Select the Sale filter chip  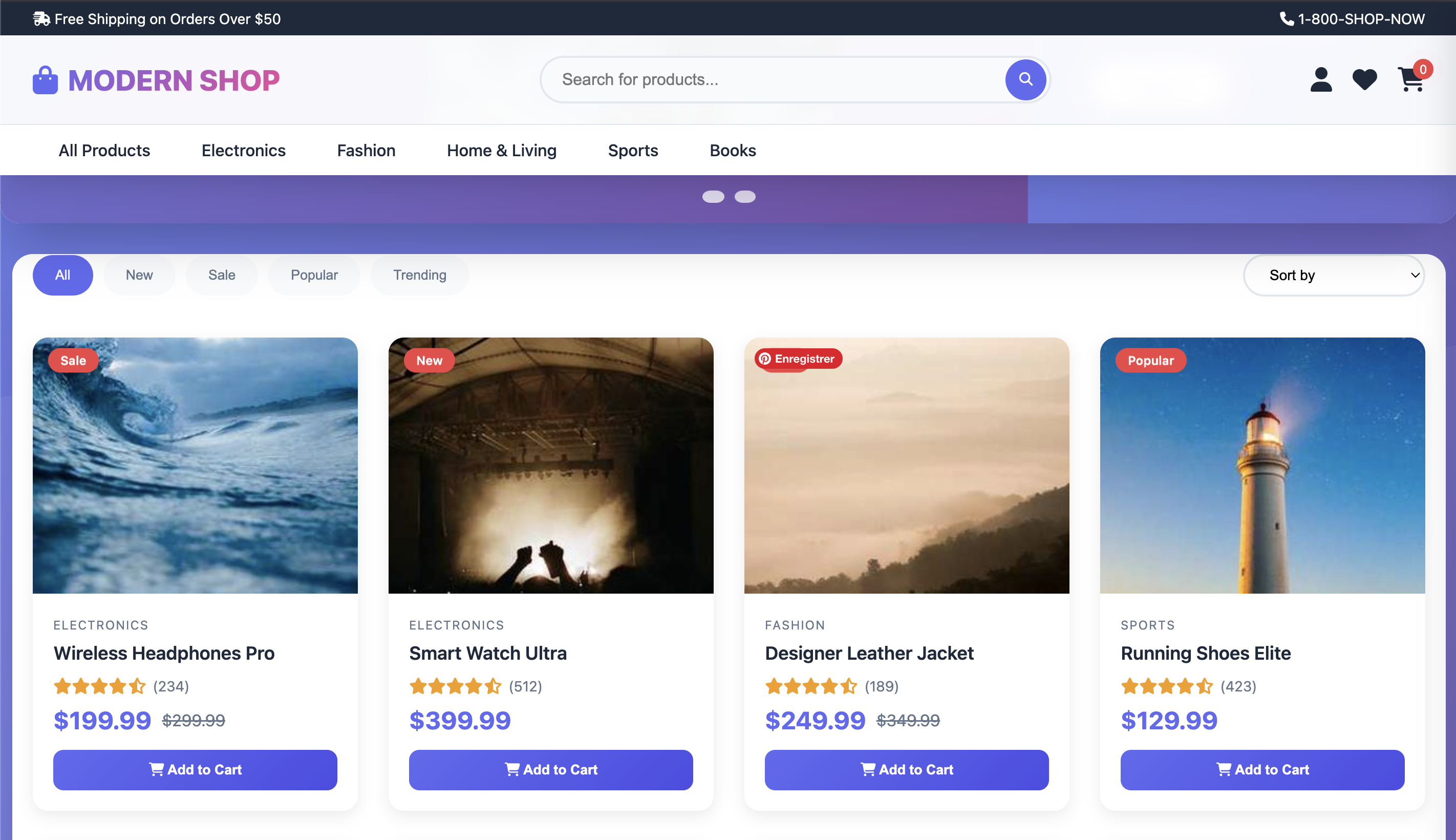click(222, 275)
